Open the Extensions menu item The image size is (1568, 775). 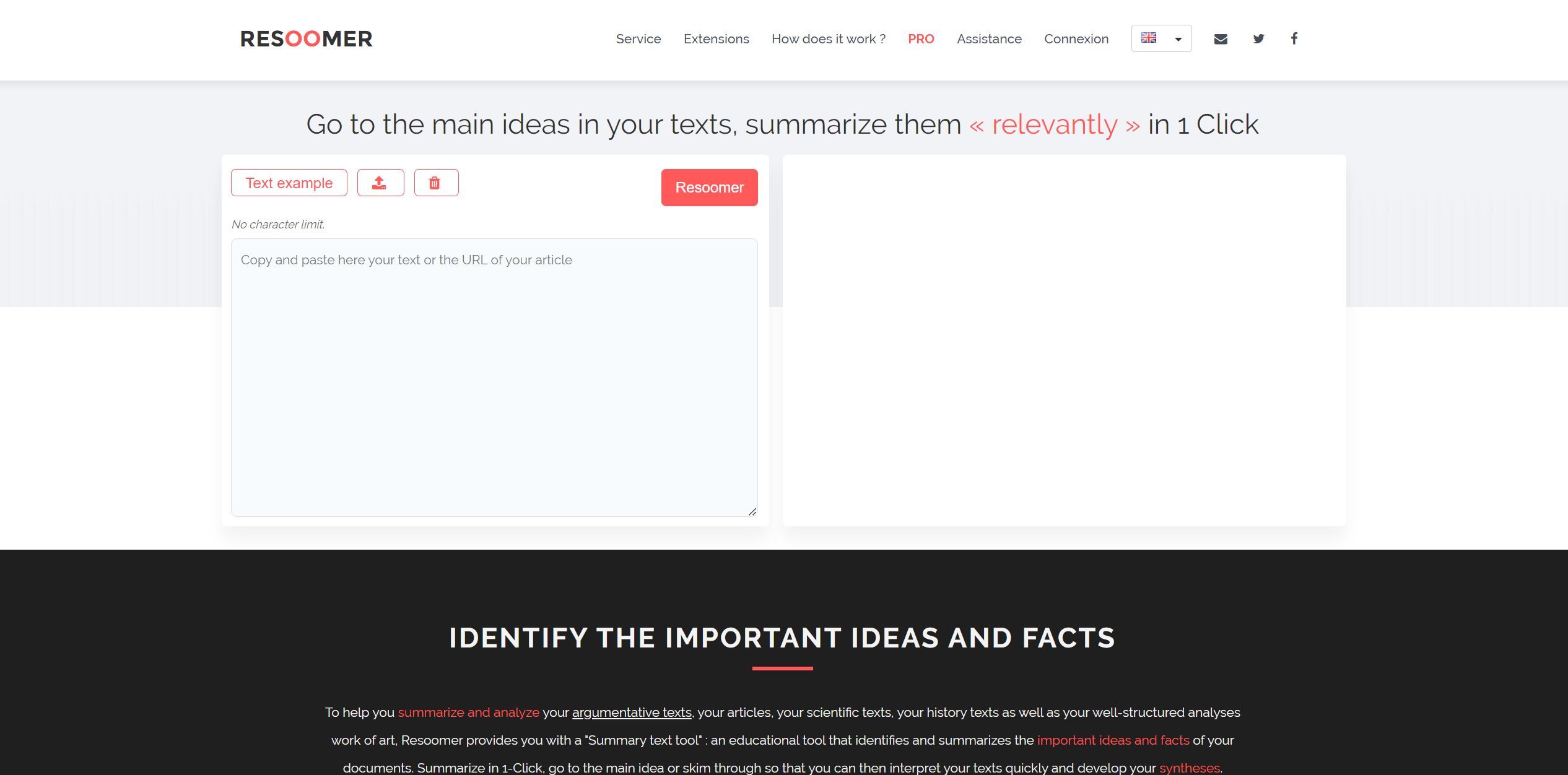tap(716, 38)
